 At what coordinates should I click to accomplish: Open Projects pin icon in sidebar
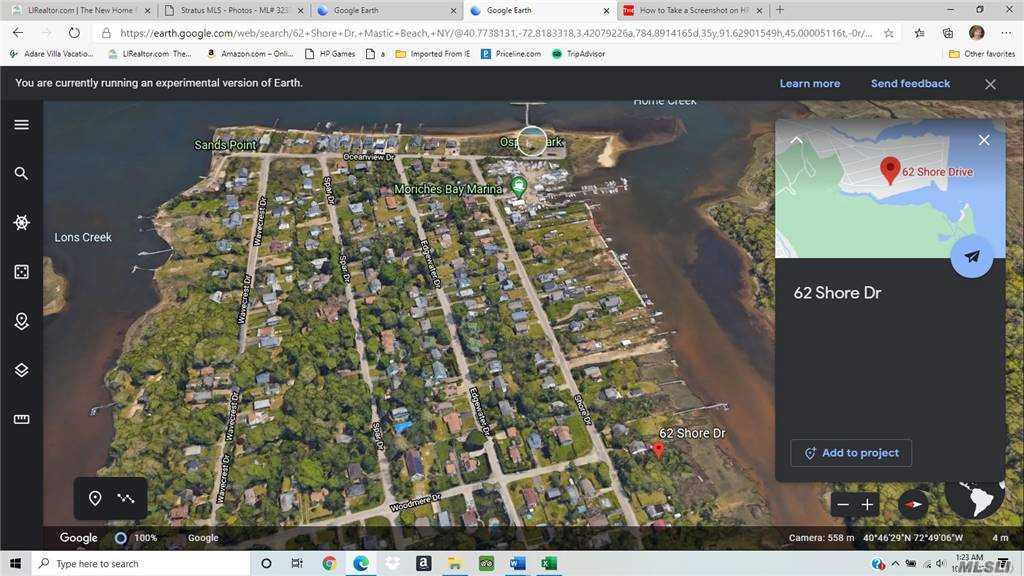pyautogui.click(x=21, y=321)
